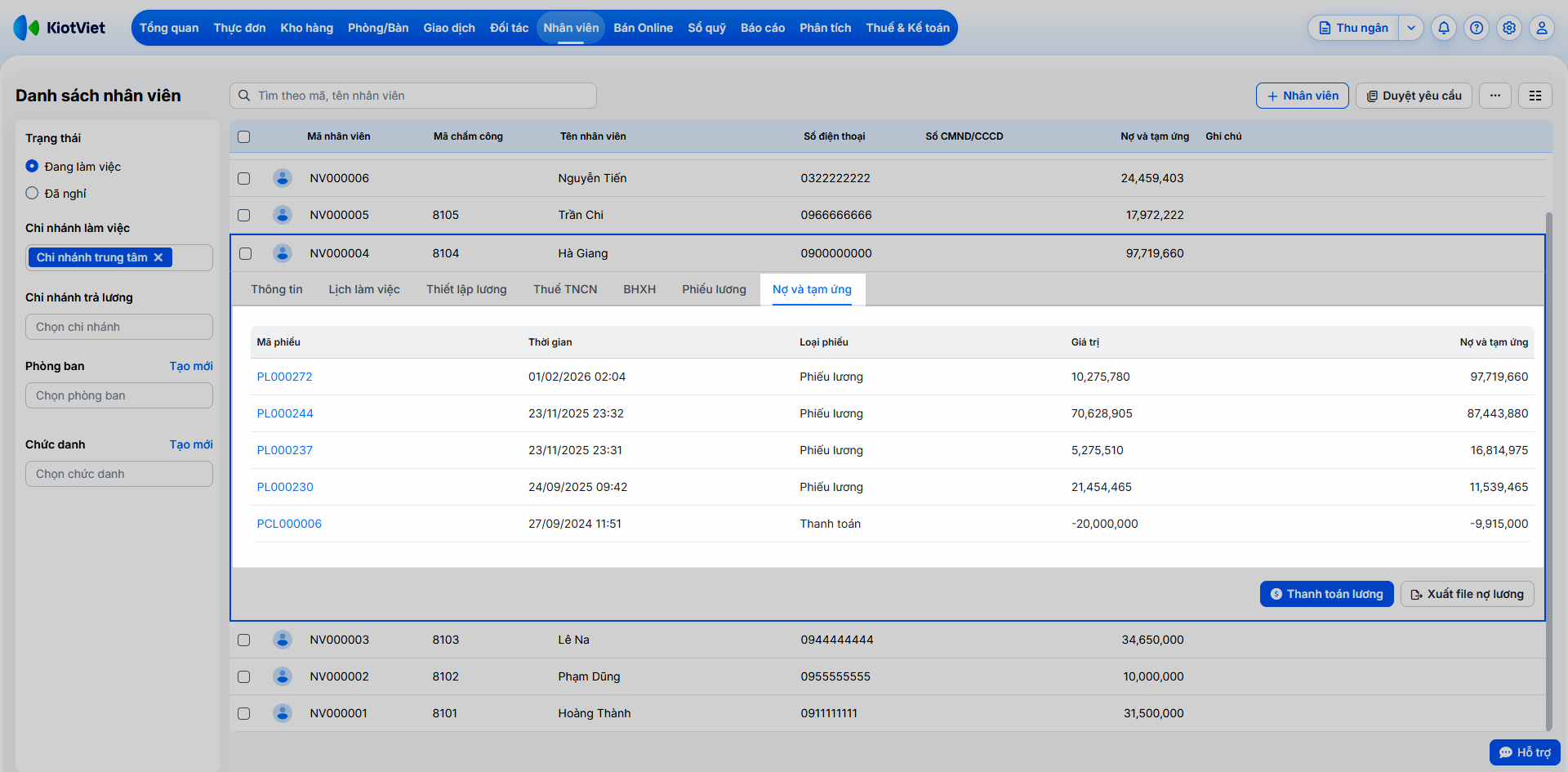This screenshot has height=772, width=1568.
Task: Tick the checkbox for NV000002
Action: 243,676
